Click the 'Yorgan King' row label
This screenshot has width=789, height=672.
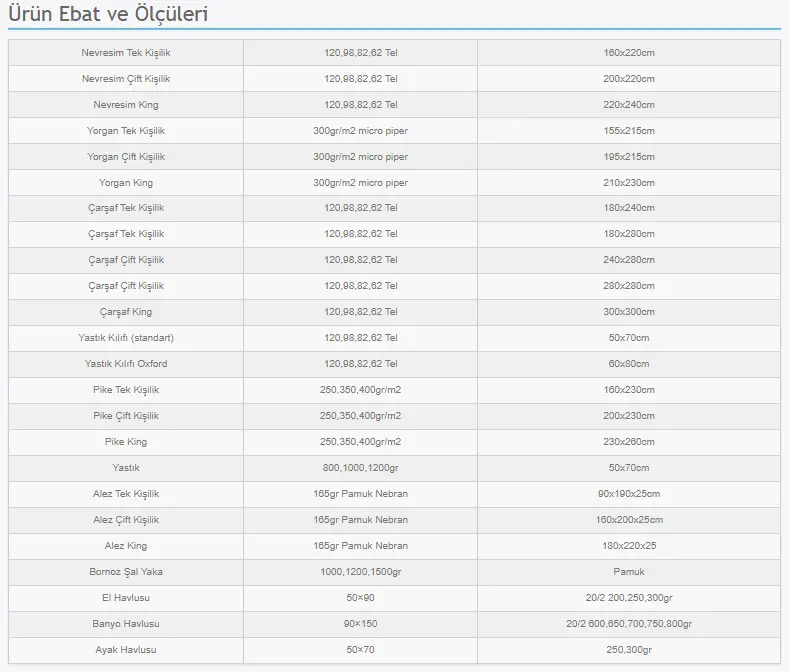coord(126,183)
